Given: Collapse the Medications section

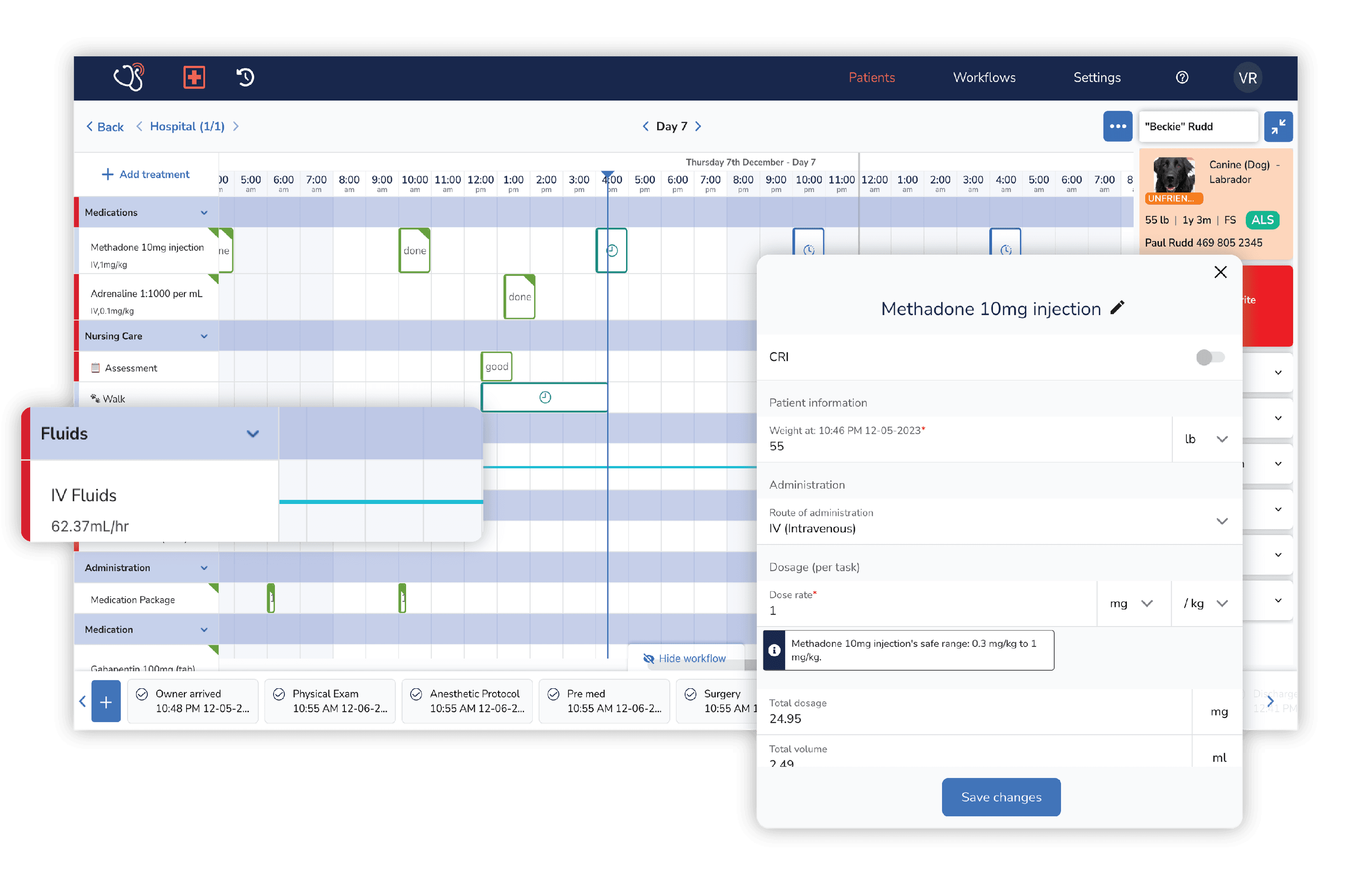Looking at the screenshot, I should point(204,213).
